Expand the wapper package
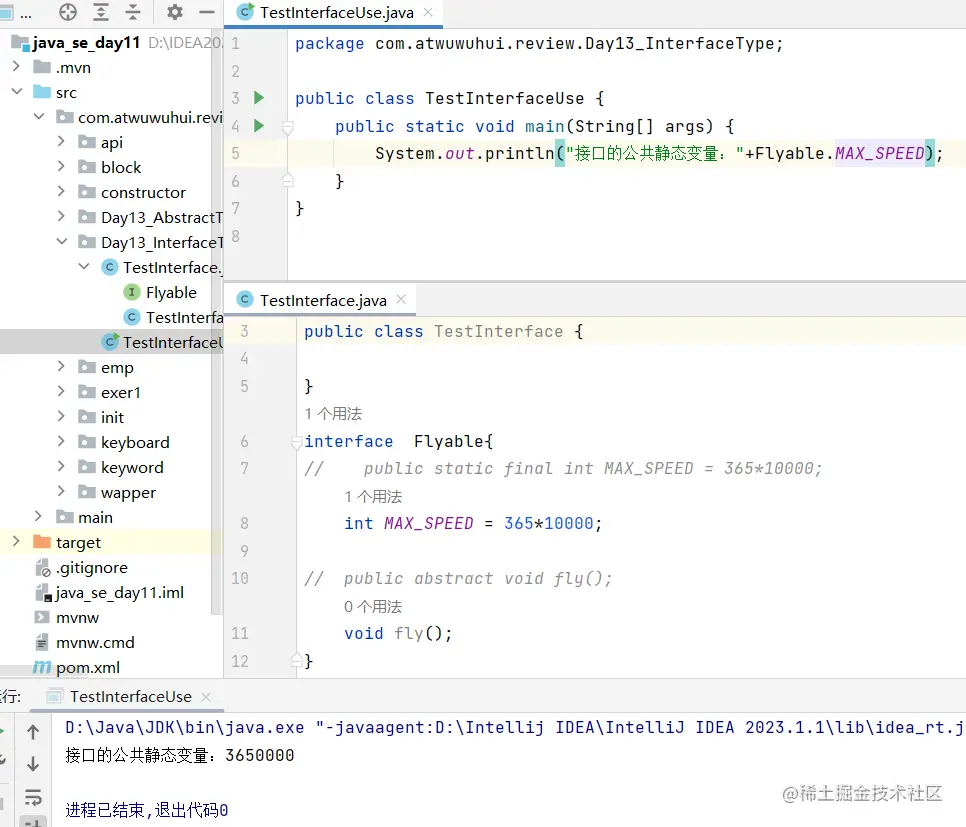The width and height of the screenshot is (966, 827). pyautogui.click(x=61, y=491)
